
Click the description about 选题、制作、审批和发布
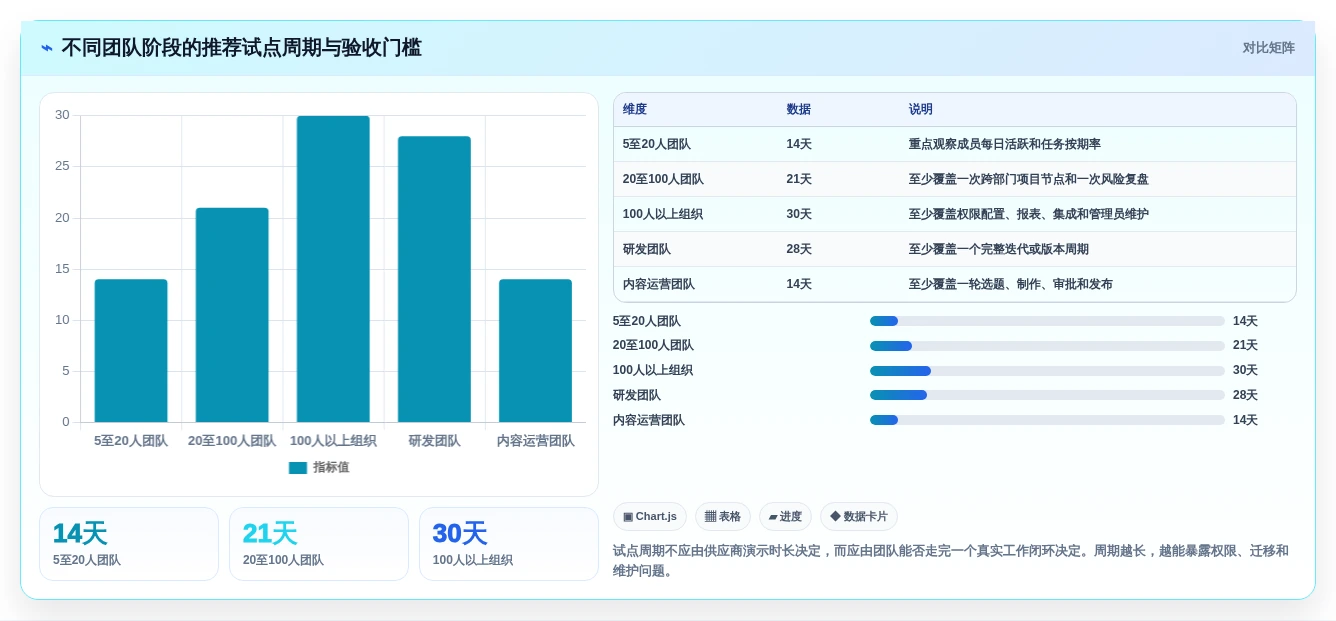[1011, 284]
